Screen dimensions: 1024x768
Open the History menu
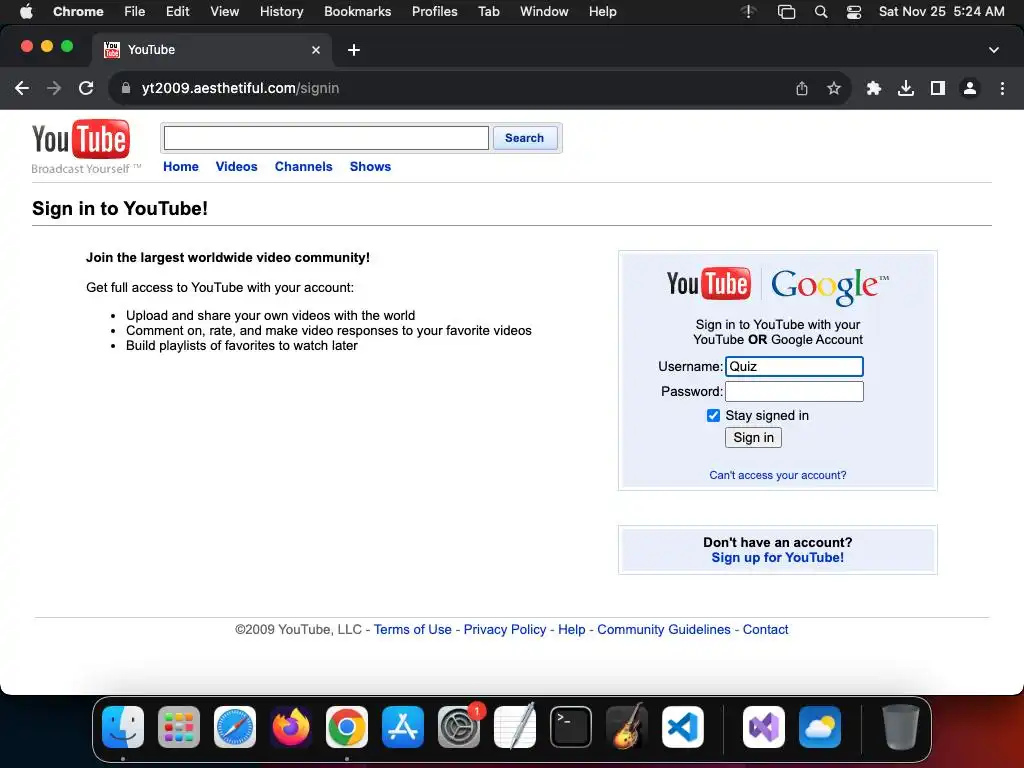281,12
